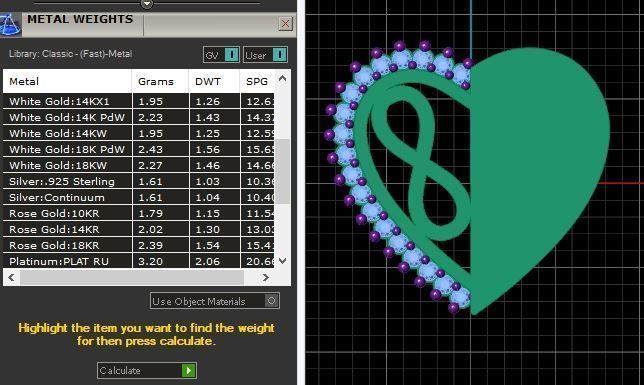Viewport: 644px width, 385px height.
Task: Select the Platinum:PLAT RU row
Action: (138, 261)
